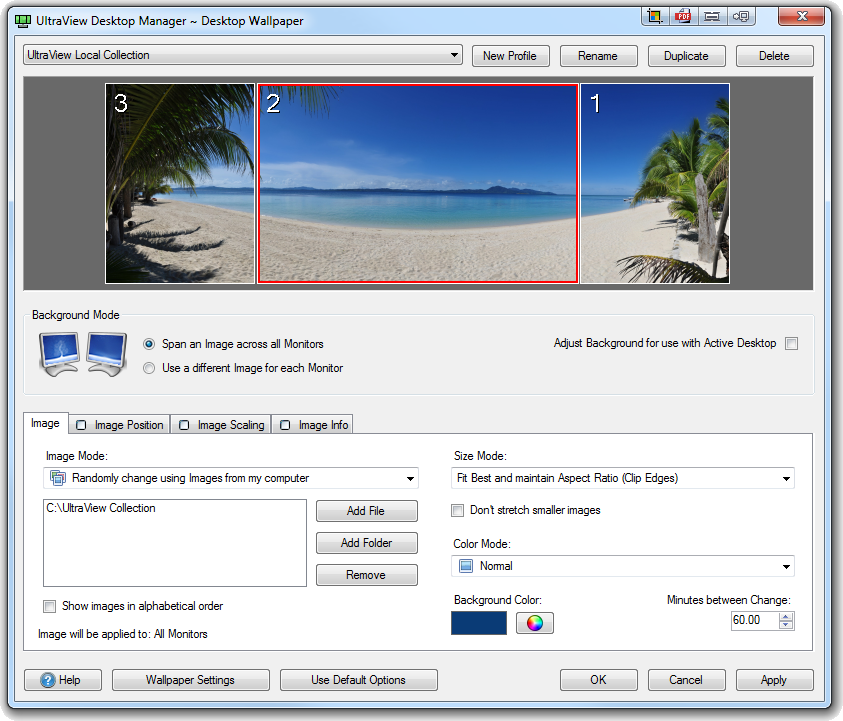Viewport: 843px width, 721px height.
Task: Enable Adjust Background for Active Desktop checkbox
Action: coord(791,344)
